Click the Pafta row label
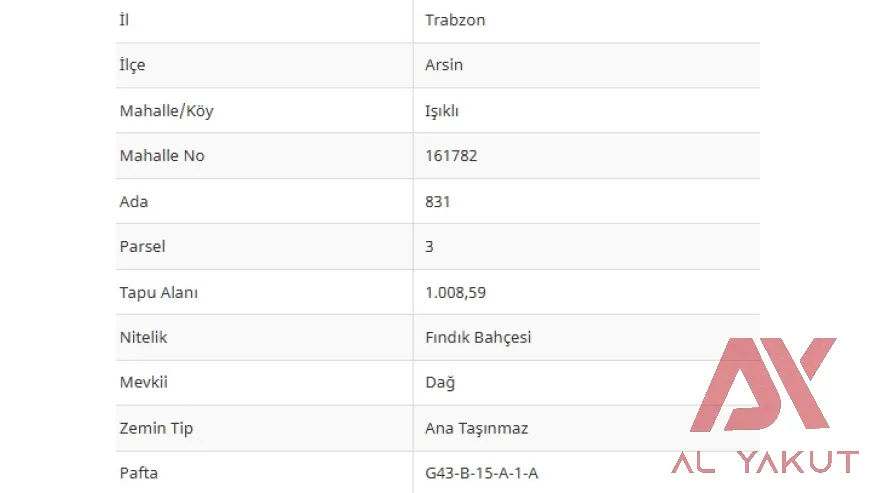876x493 pixels. pyautogui.click(x=138, y=473)
